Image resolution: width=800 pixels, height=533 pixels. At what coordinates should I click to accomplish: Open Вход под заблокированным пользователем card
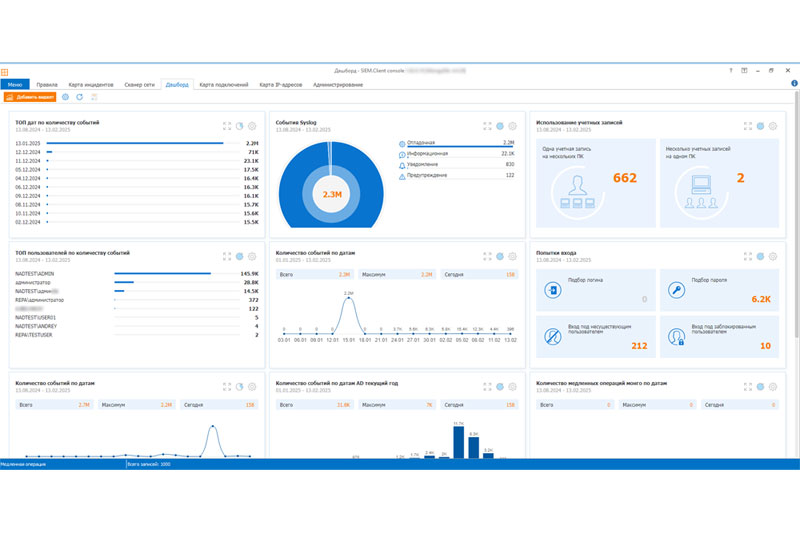[719, 337]
